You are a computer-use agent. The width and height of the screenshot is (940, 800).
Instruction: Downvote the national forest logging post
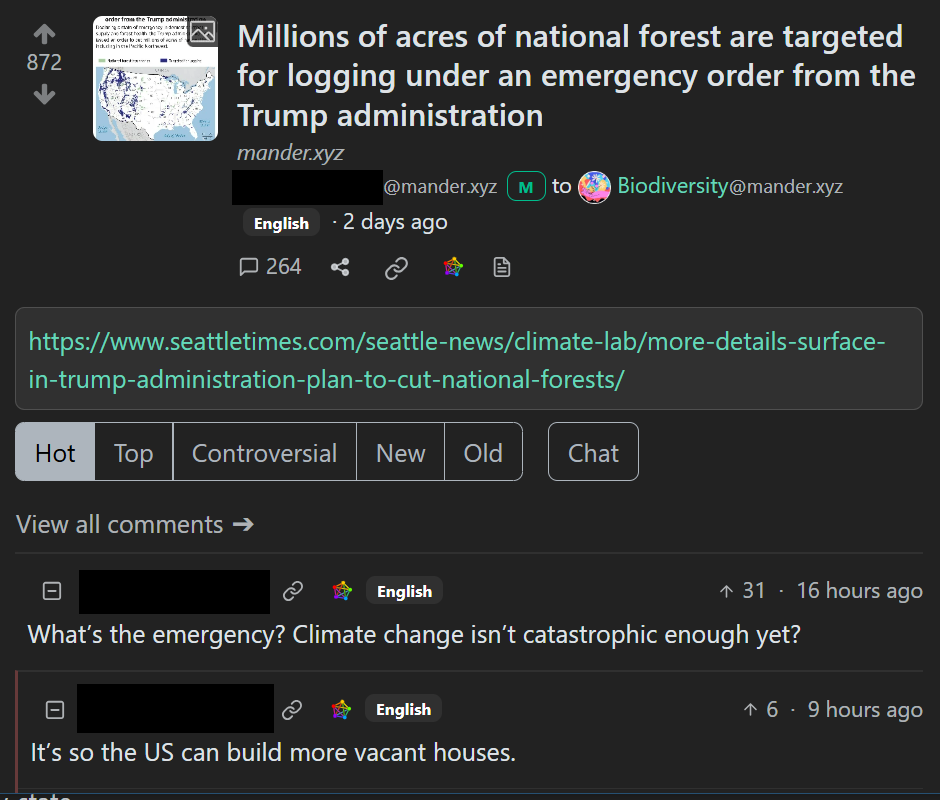pyautogui.click(x=44, y=95)
